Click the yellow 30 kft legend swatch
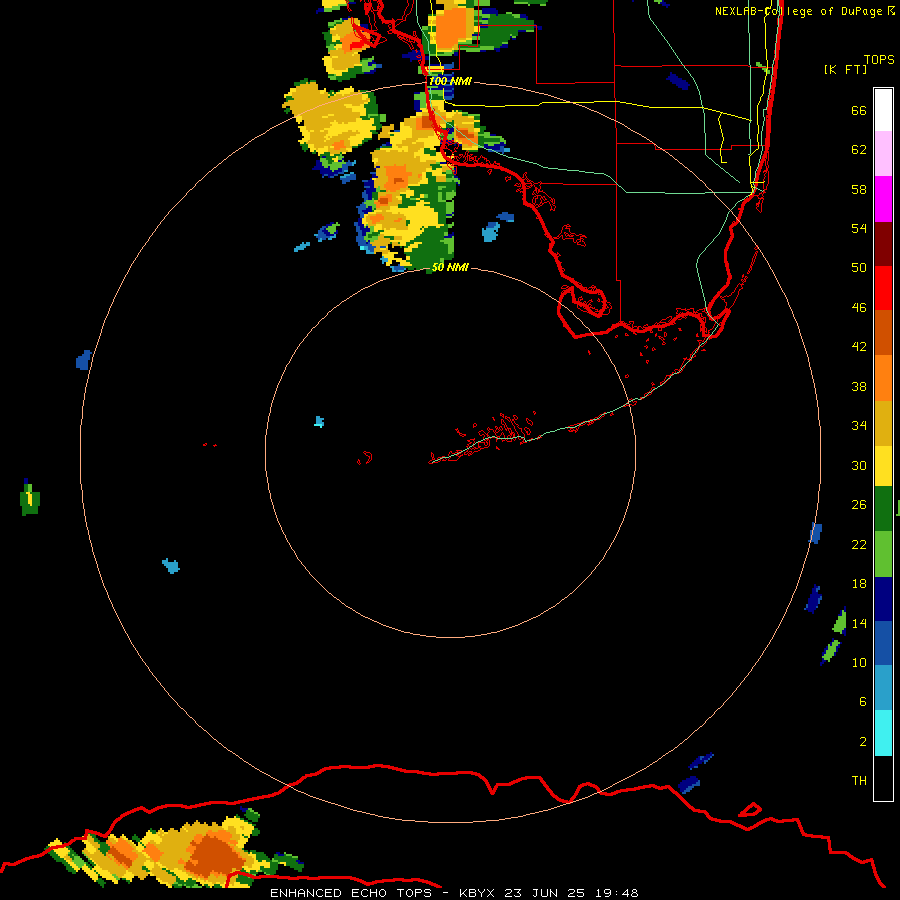Screen dimensions: 900x900 [883, 465]
